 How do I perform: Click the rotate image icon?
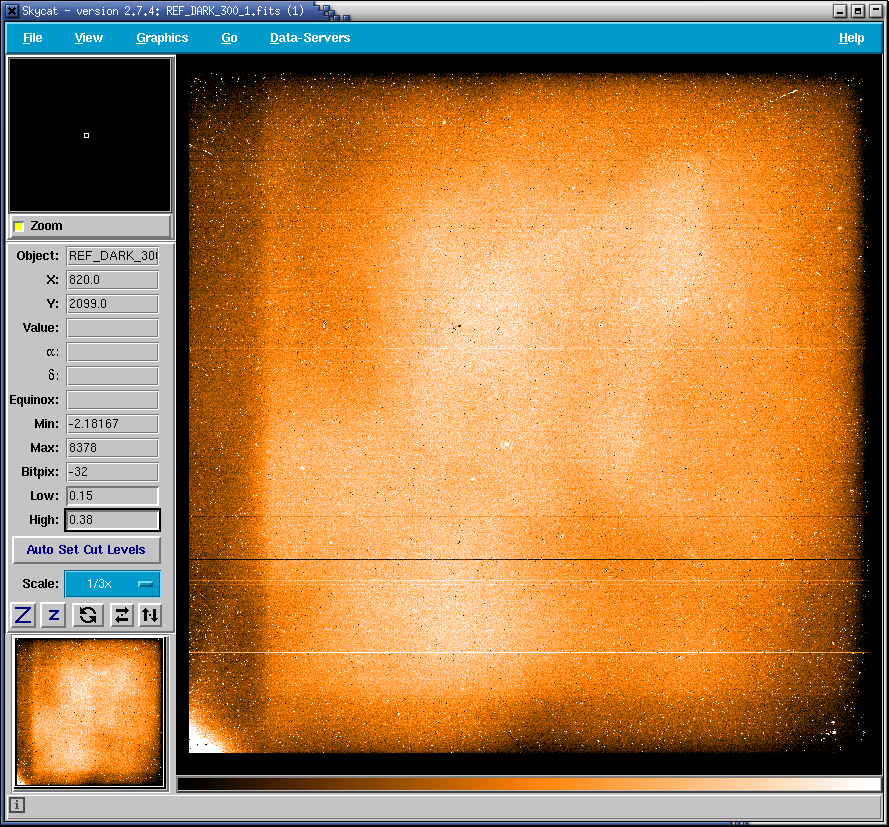[x=88, y=615]
